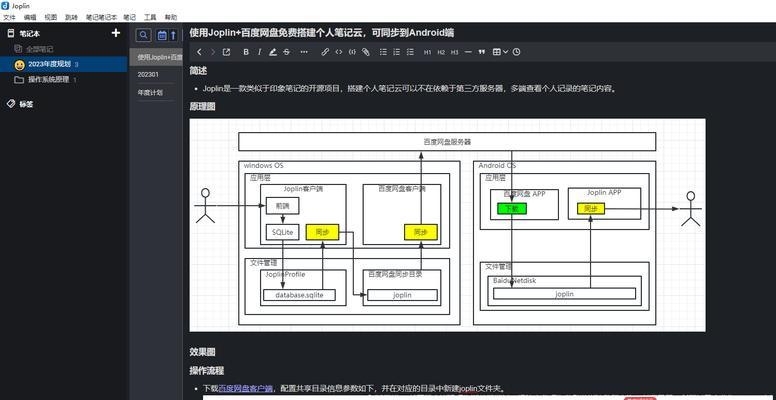Viewport: 776px width, 400px height.
Task: Open the 文件 menu
Action: click(9, 17)
